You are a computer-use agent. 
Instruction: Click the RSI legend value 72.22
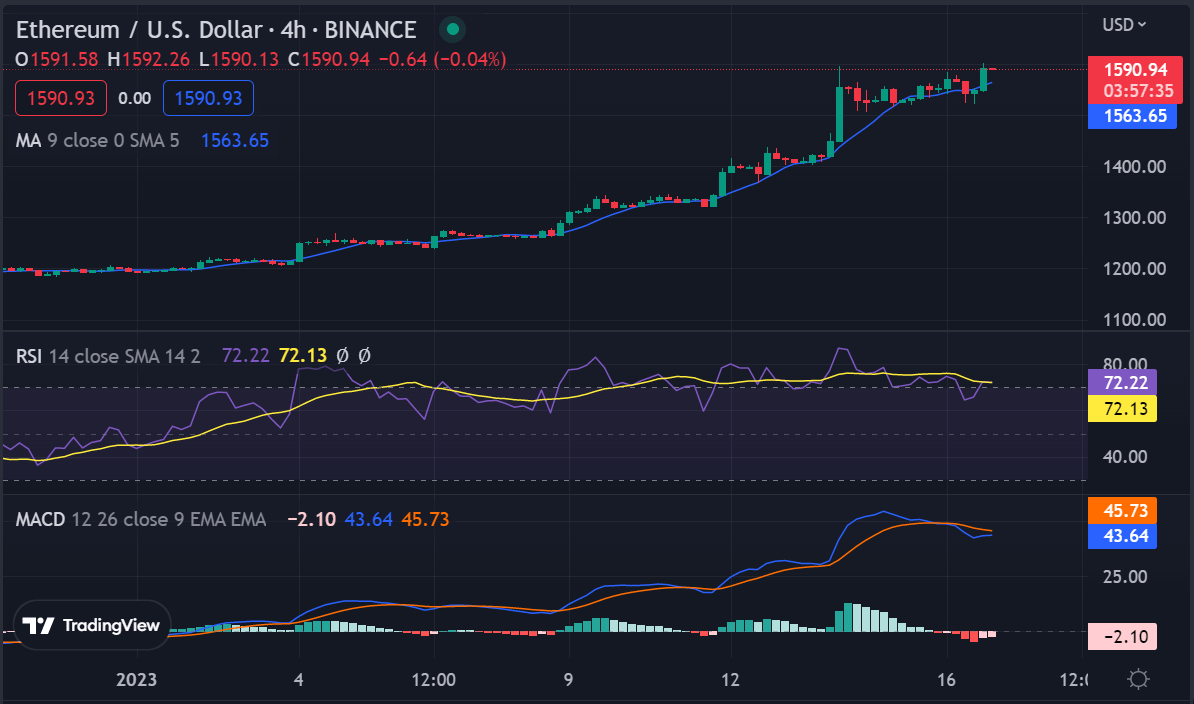[x=245, y=356]
